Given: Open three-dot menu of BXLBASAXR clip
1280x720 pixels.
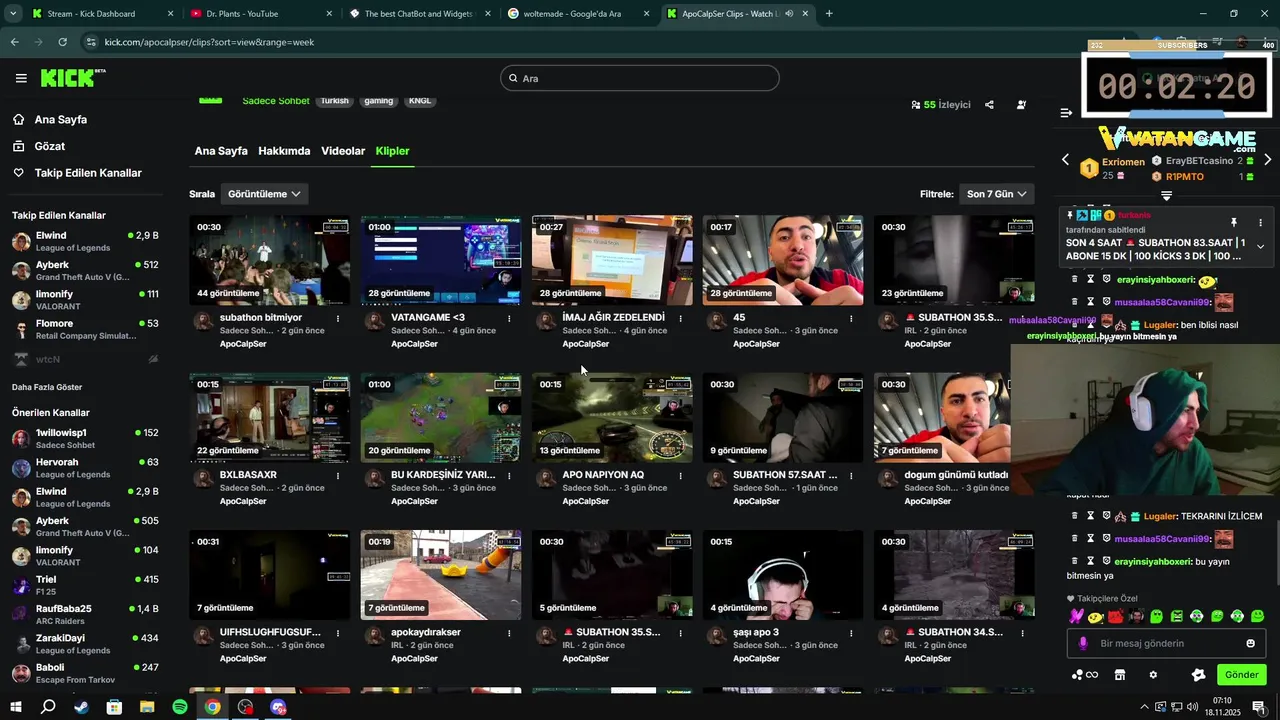Looking at the screenshot, I should tap(338, 475).
